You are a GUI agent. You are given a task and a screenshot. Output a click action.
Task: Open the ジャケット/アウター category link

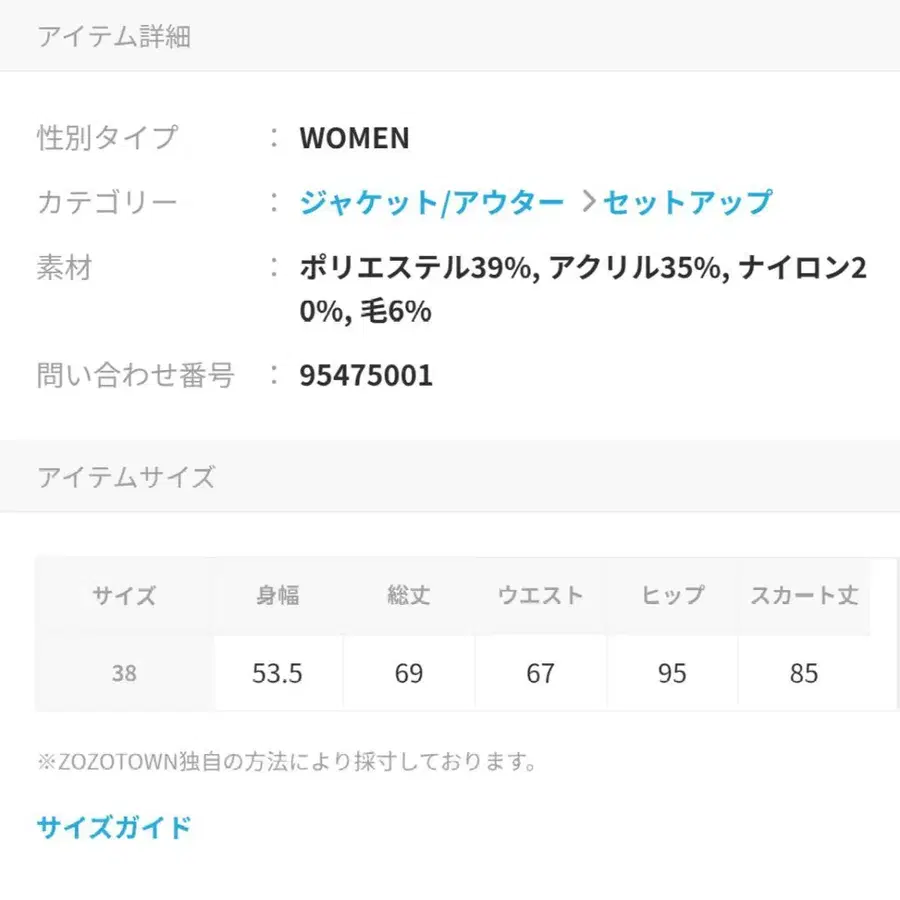432,201
